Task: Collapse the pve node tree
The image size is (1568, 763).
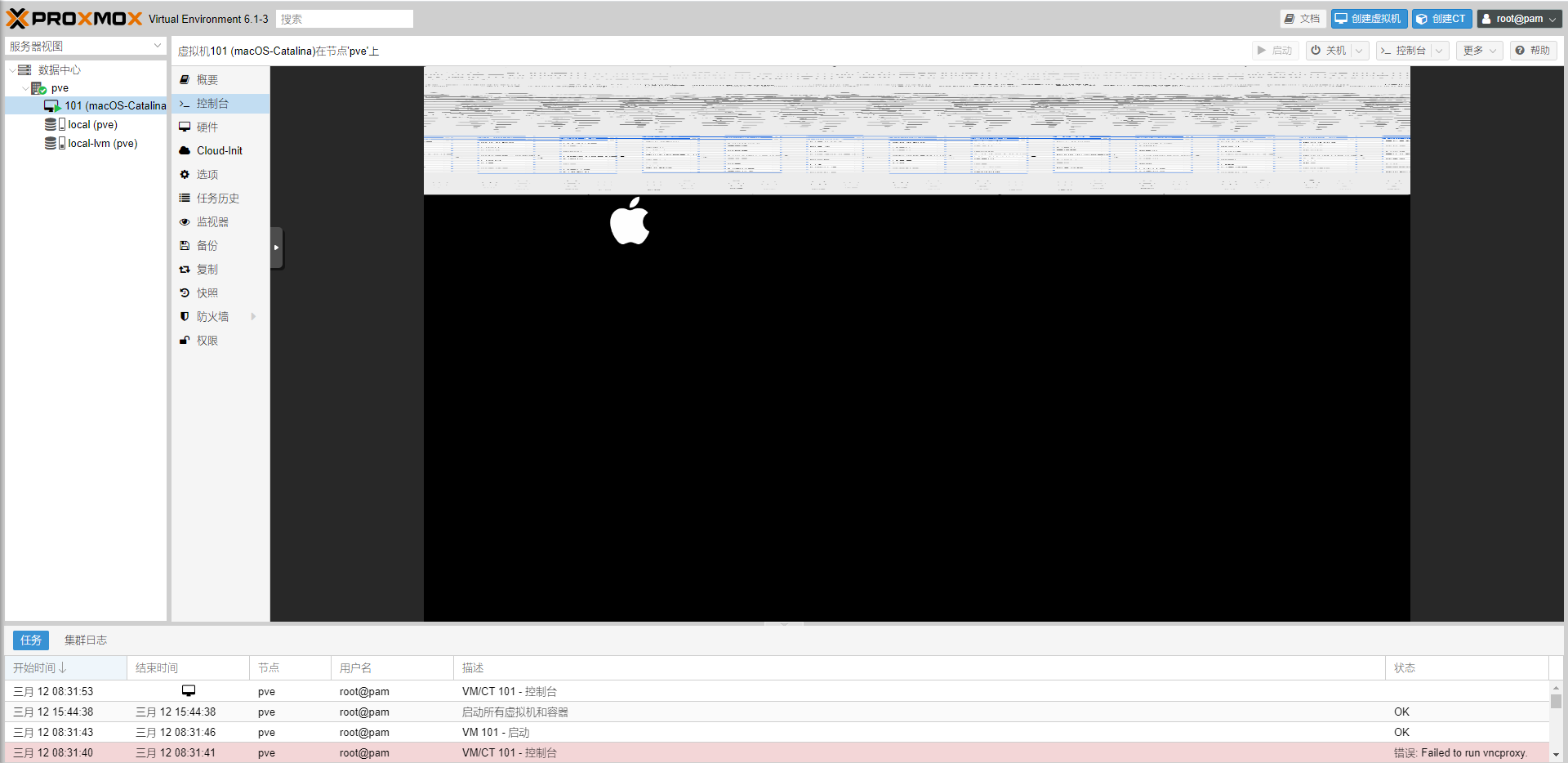Action: tap(25, 88)
